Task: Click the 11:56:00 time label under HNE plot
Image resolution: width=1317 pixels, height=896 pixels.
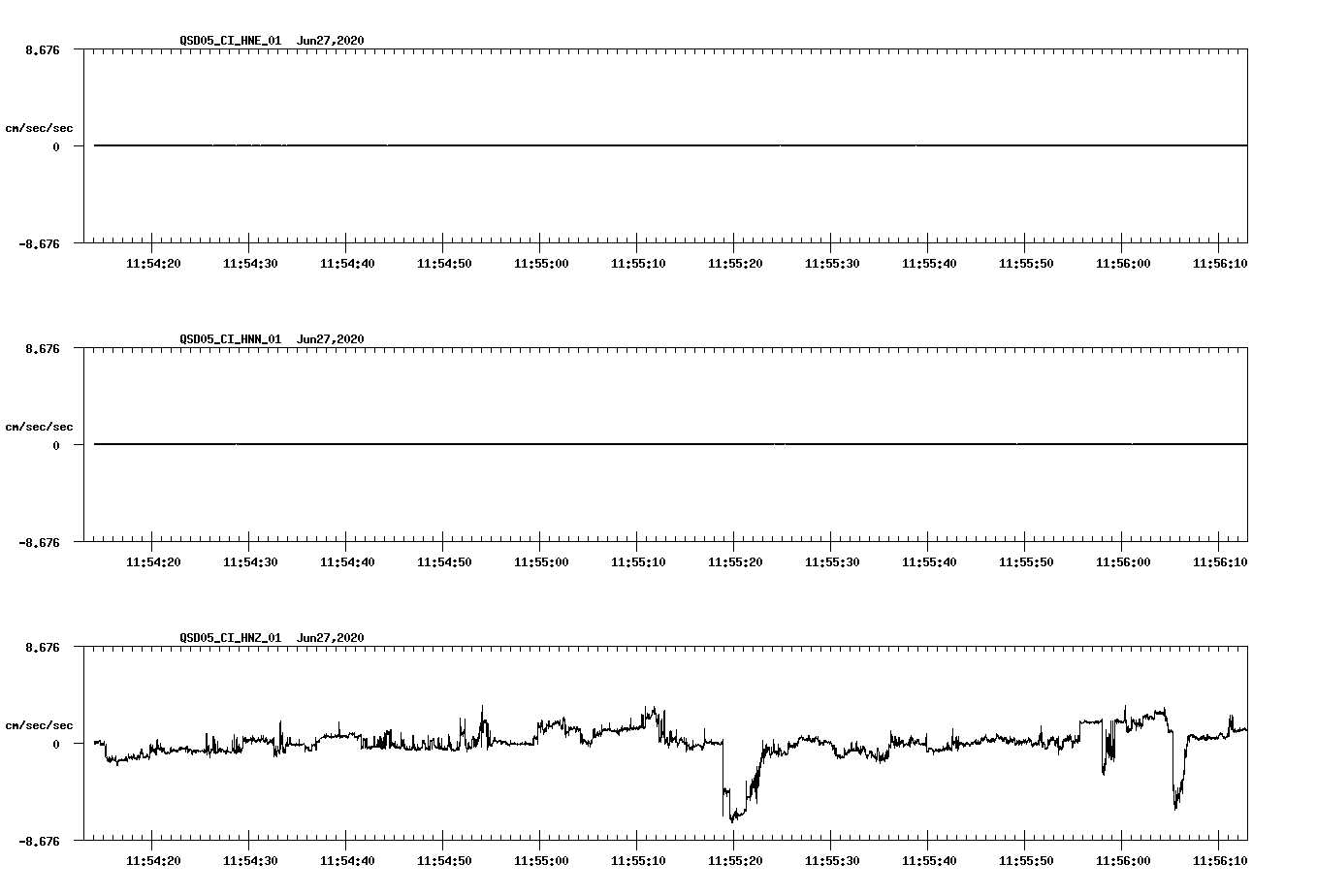Action: pos(1123,264)
